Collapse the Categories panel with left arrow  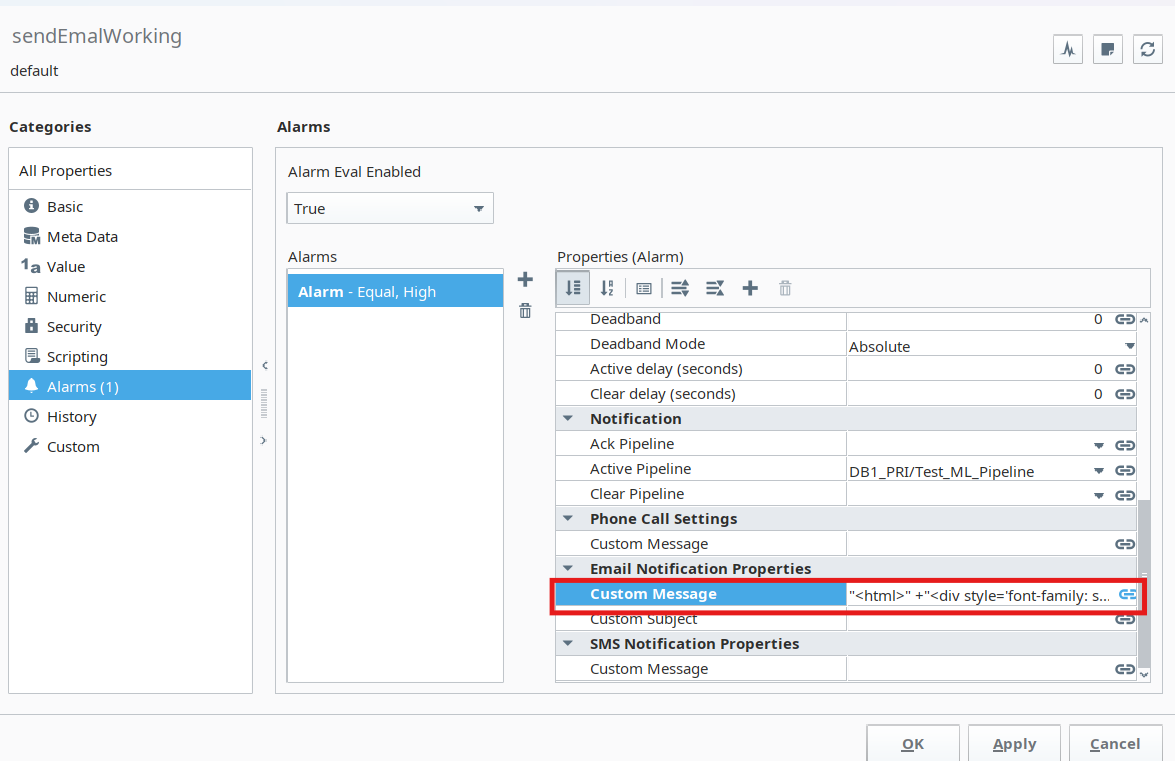(x=265, y=366)
